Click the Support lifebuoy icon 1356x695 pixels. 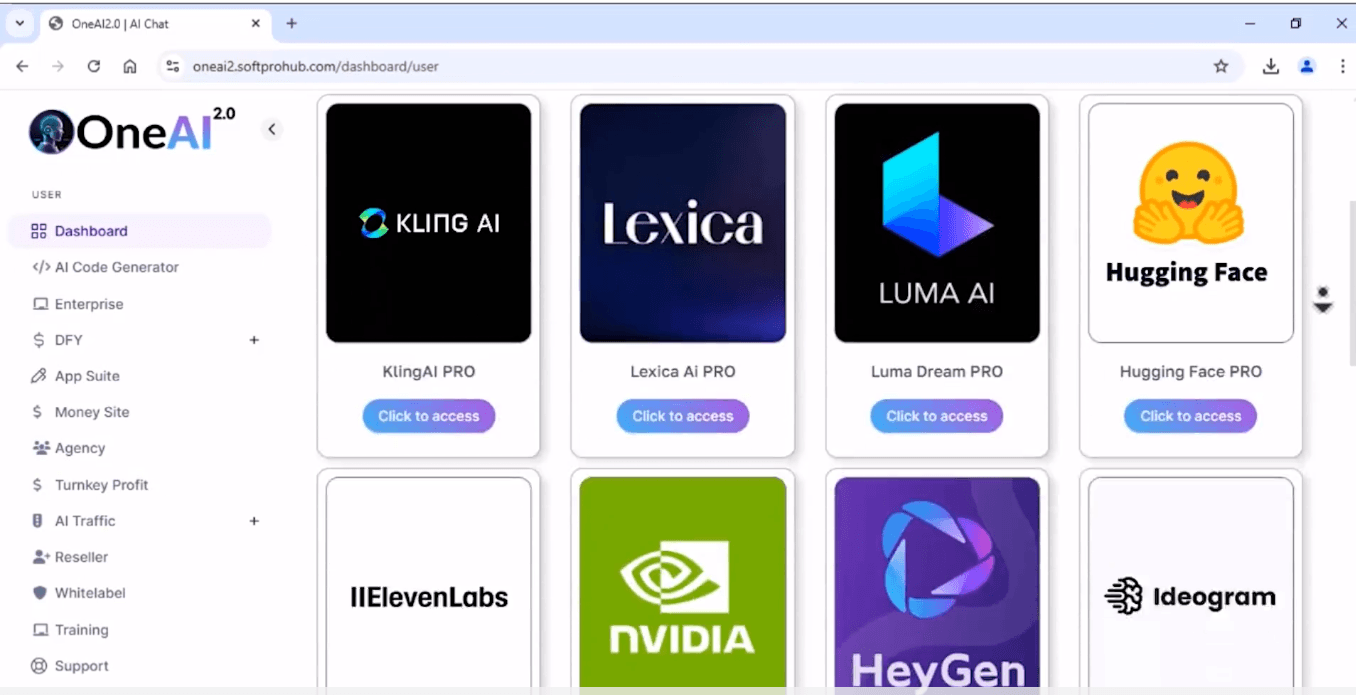tap(39, 666)
